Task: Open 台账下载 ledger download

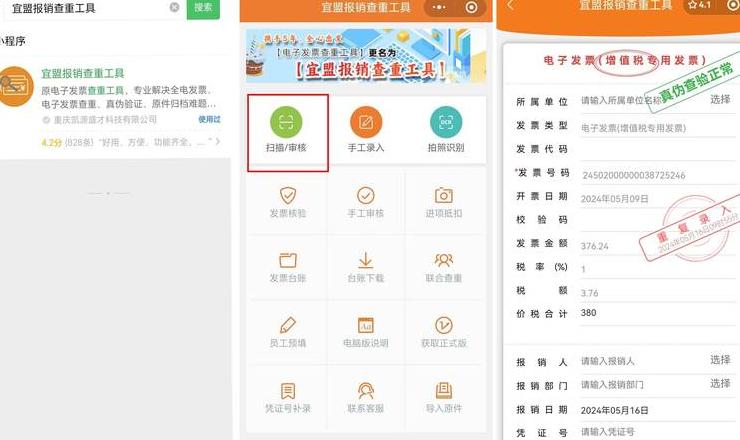Action: point(366,267)
